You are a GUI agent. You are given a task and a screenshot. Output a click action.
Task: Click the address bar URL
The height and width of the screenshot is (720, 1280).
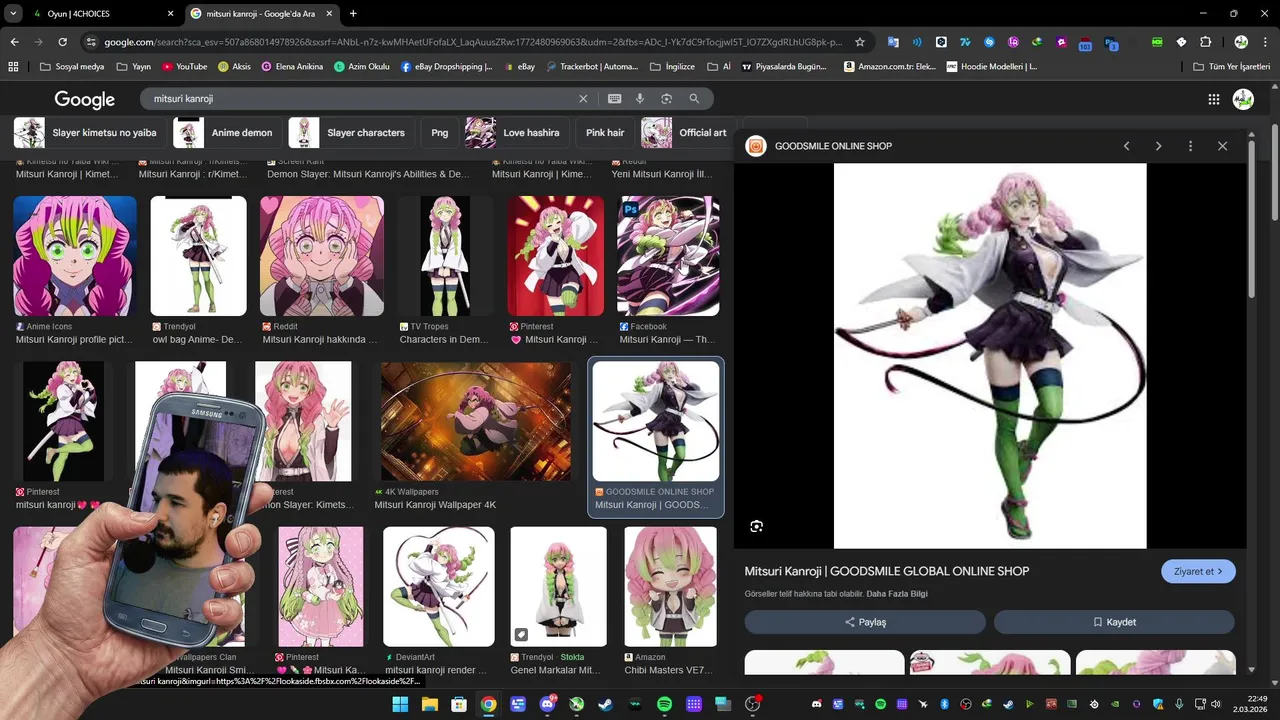[x=473, y=42]
